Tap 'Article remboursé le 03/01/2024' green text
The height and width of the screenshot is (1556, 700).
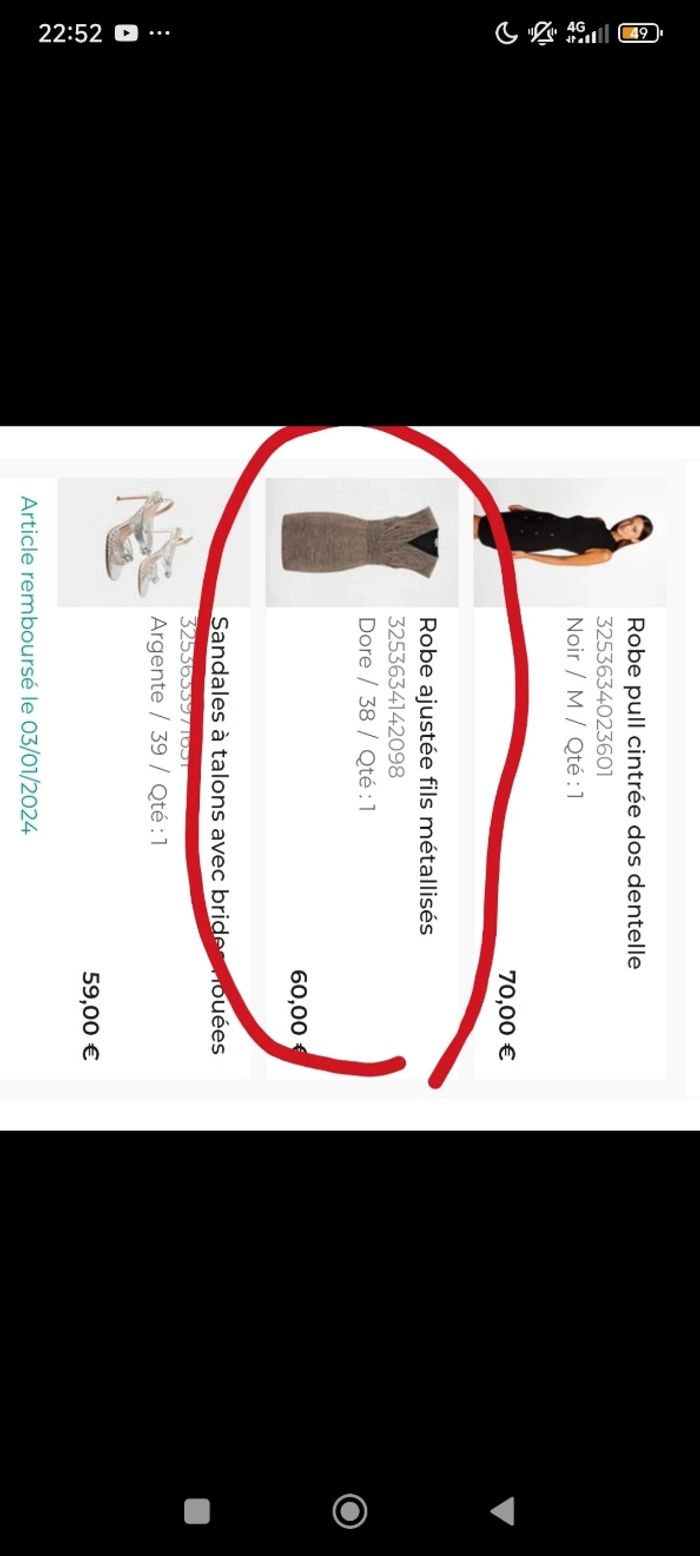click(29, 665)
